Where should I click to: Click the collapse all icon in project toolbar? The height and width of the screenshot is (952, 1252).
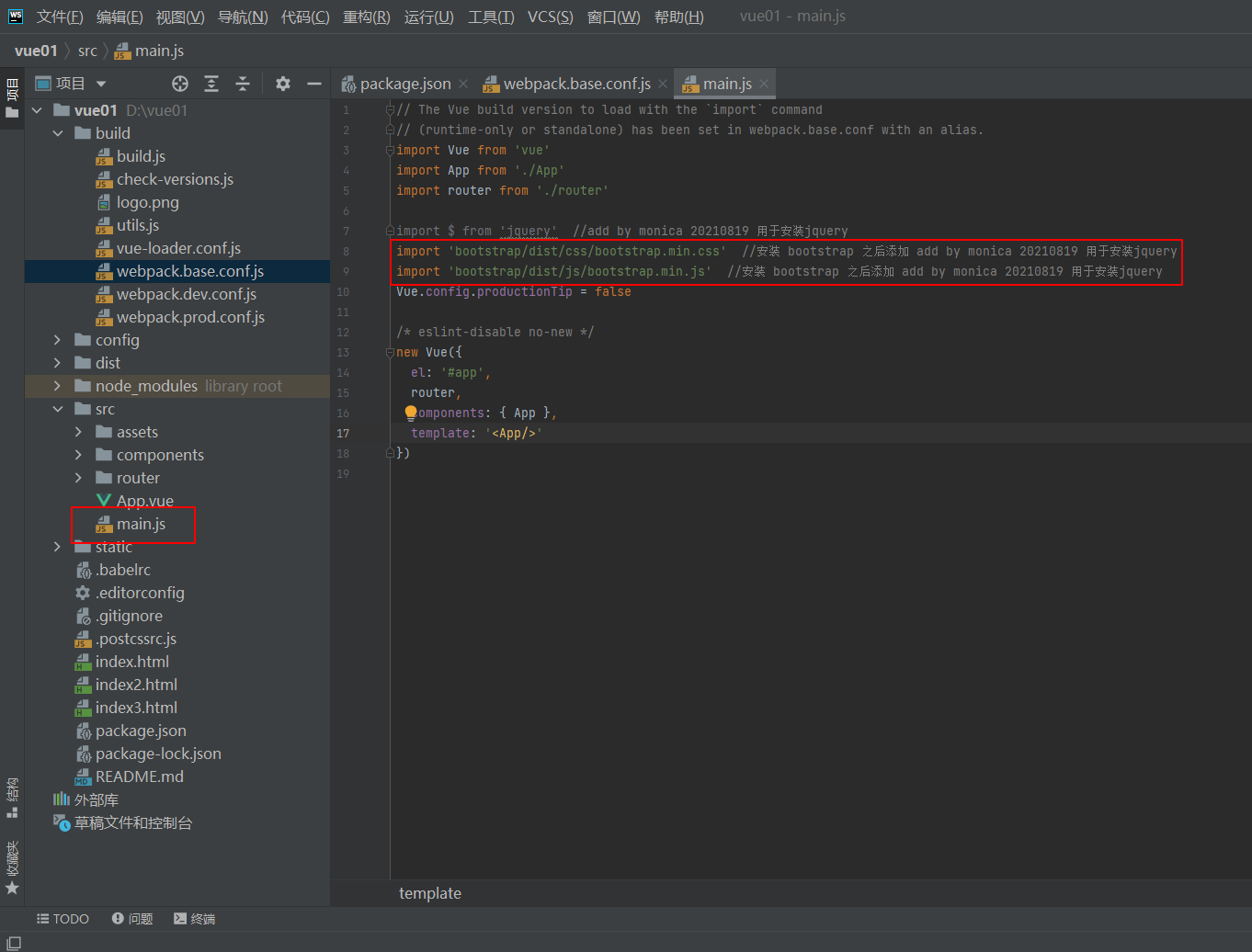click(243, 84)
